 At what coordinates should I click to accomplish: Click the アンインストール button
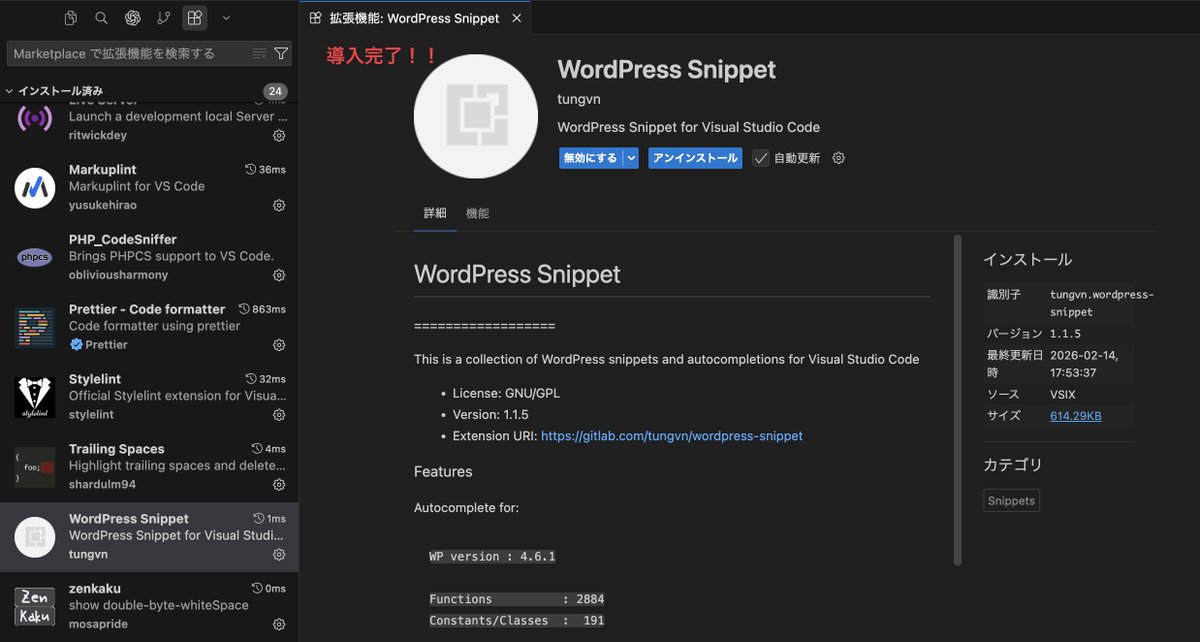pyautogui.click(x=694, y=158)
